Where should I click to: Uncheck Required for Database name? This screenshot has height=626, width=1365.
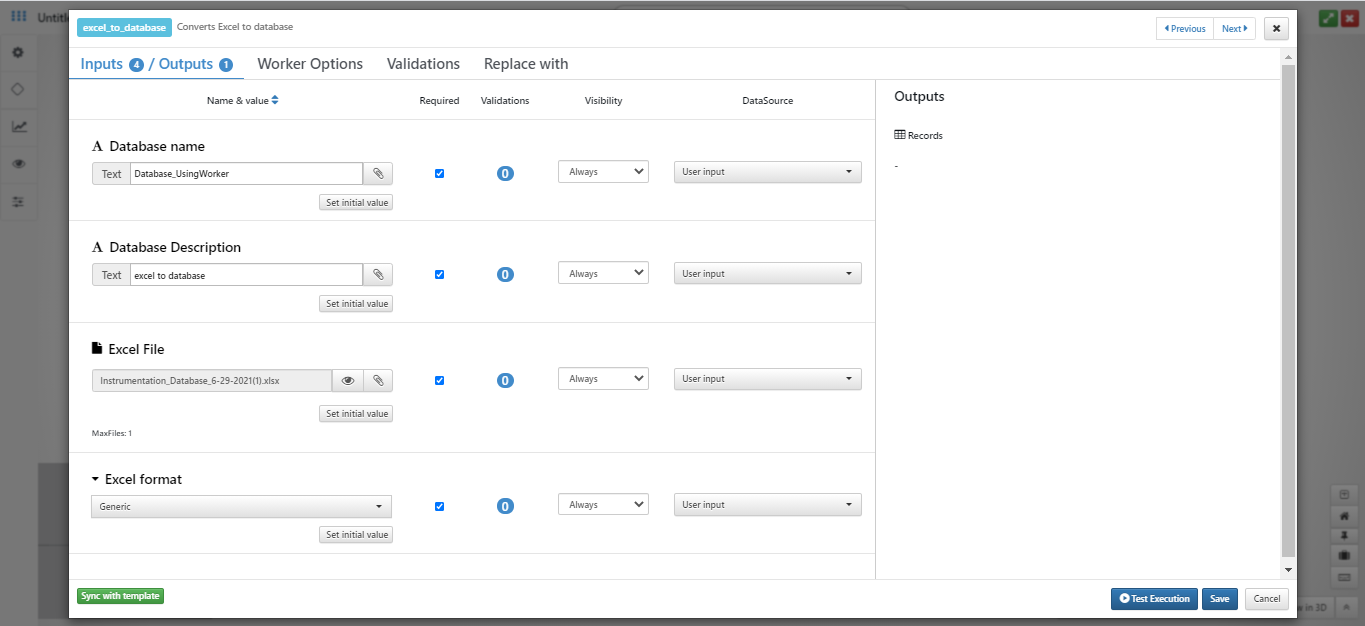(x=439, y=173)
